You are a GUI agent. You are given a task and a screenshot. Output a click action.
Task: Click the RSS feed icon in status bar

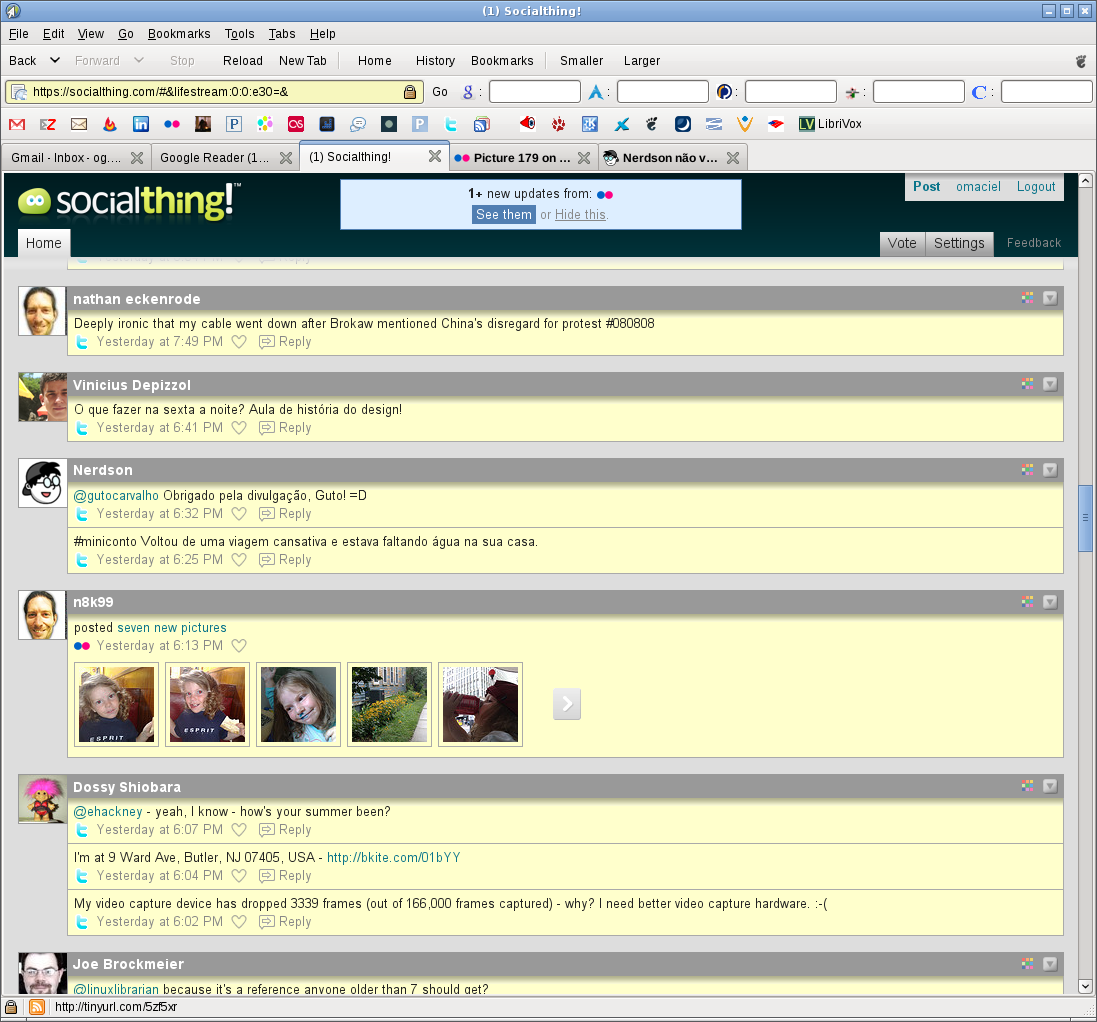[36, 1007]
